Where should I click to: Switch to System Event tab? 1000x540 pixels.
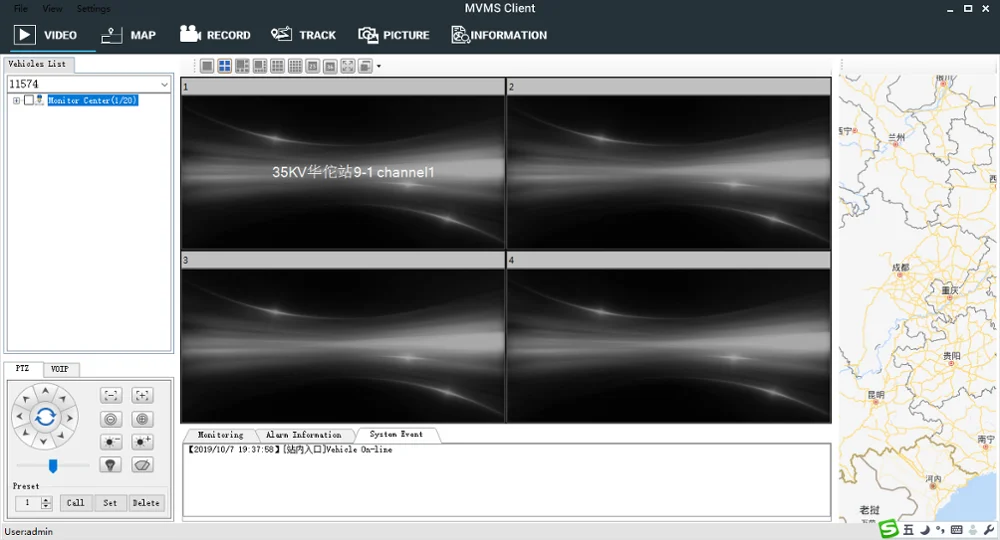(396, 434)
